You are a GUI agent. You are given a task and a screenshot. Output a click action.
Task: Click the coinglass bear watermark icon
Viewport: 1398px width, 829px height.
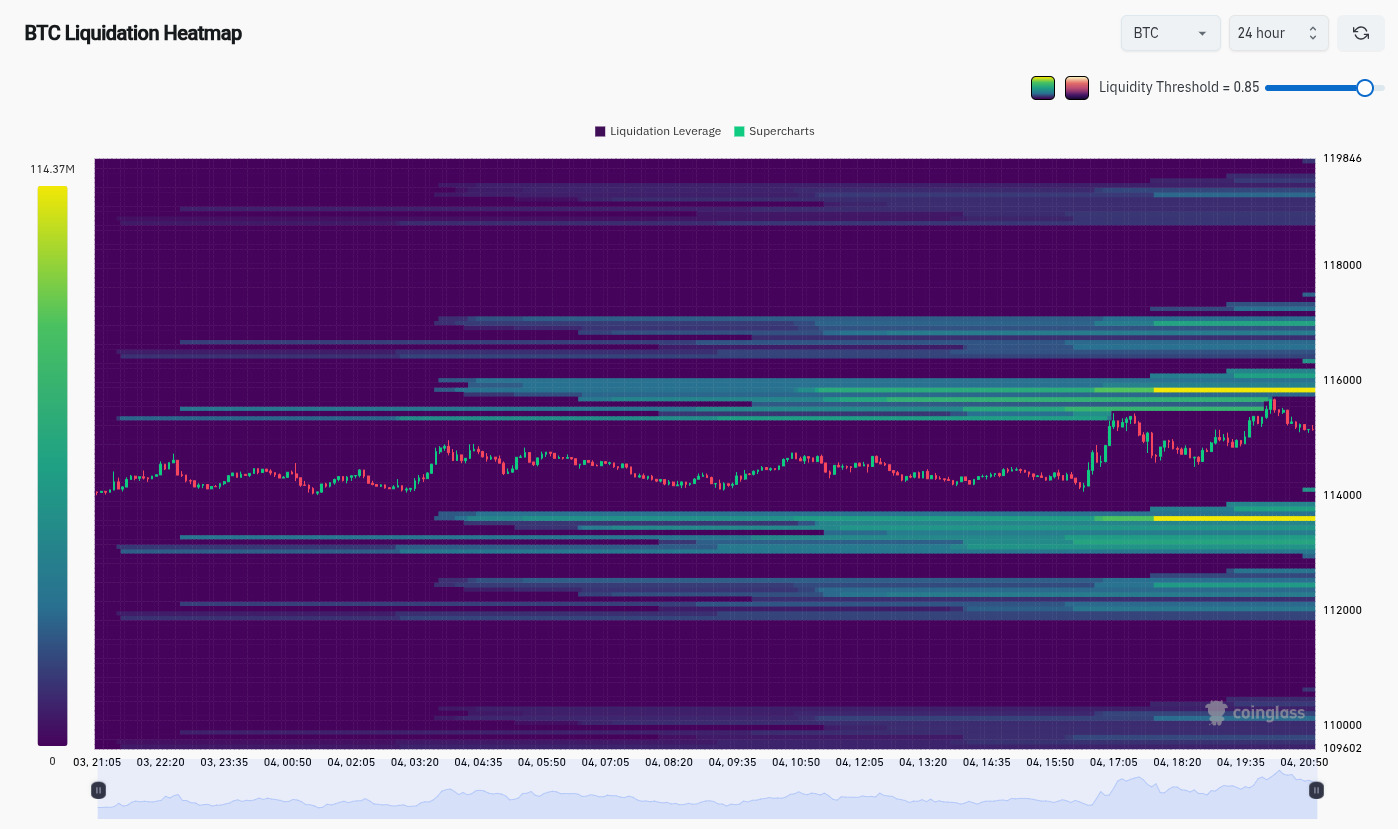tap(1216, 712)
